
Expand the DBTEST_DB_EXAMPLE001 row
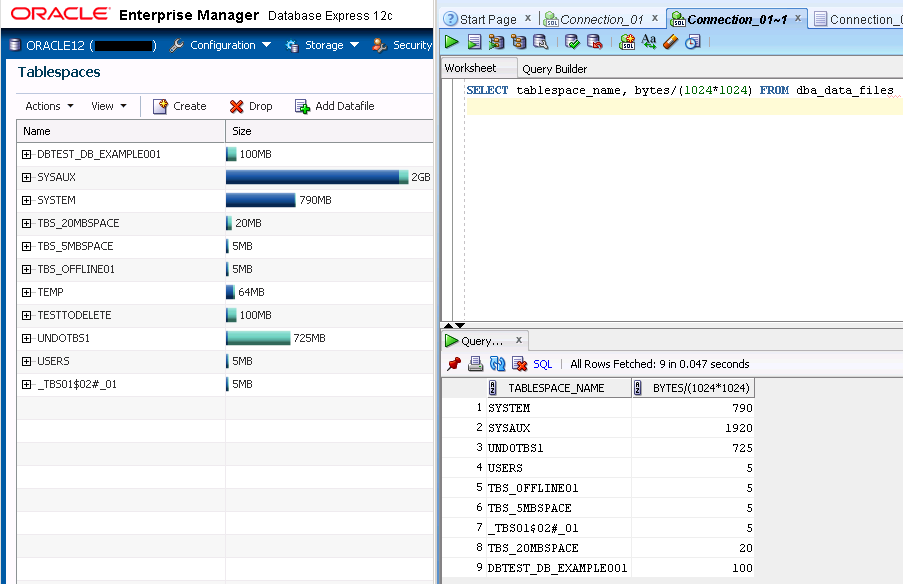pos(27,155)
